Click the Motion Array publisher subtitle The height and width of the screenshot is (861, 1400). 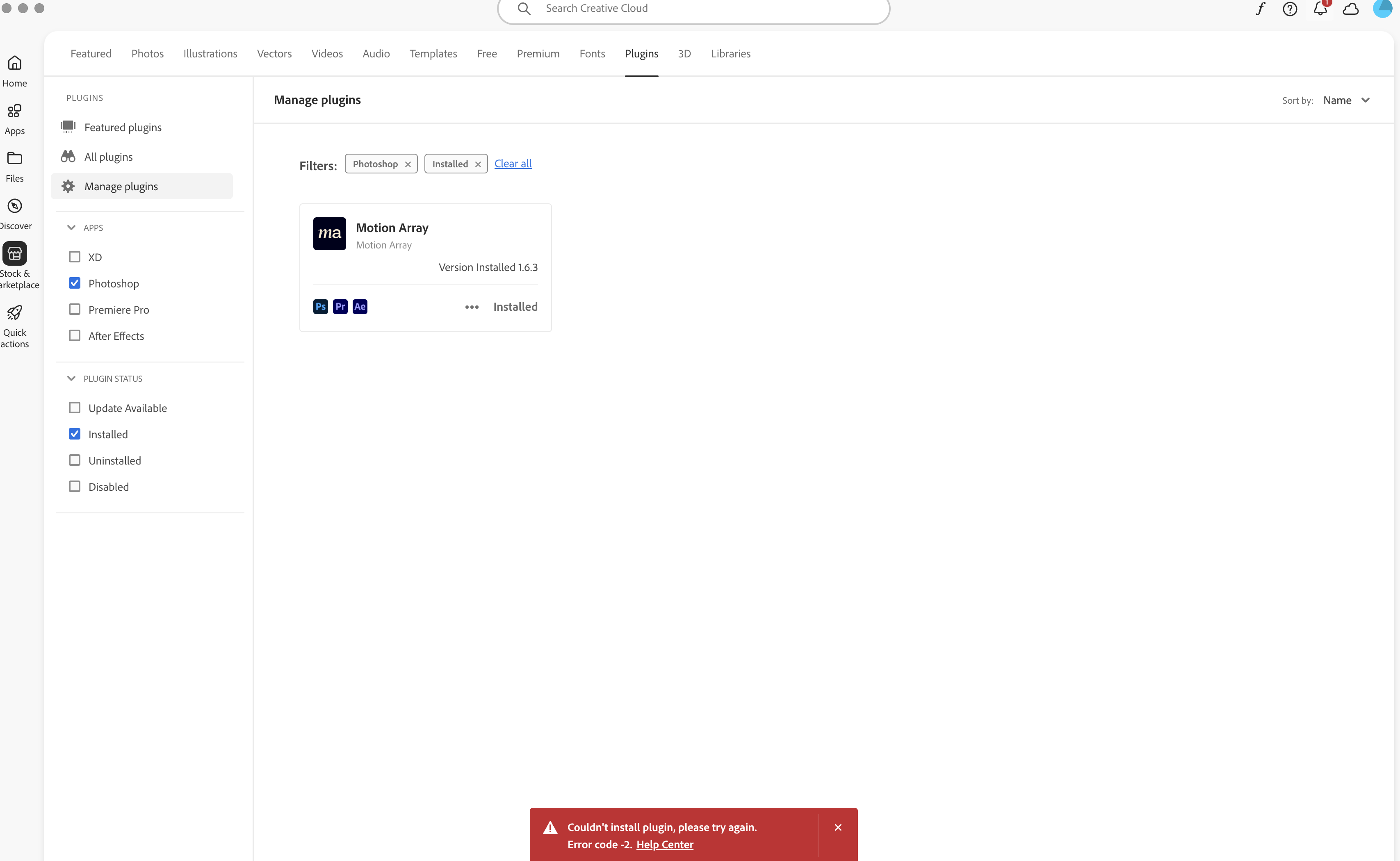384,245
